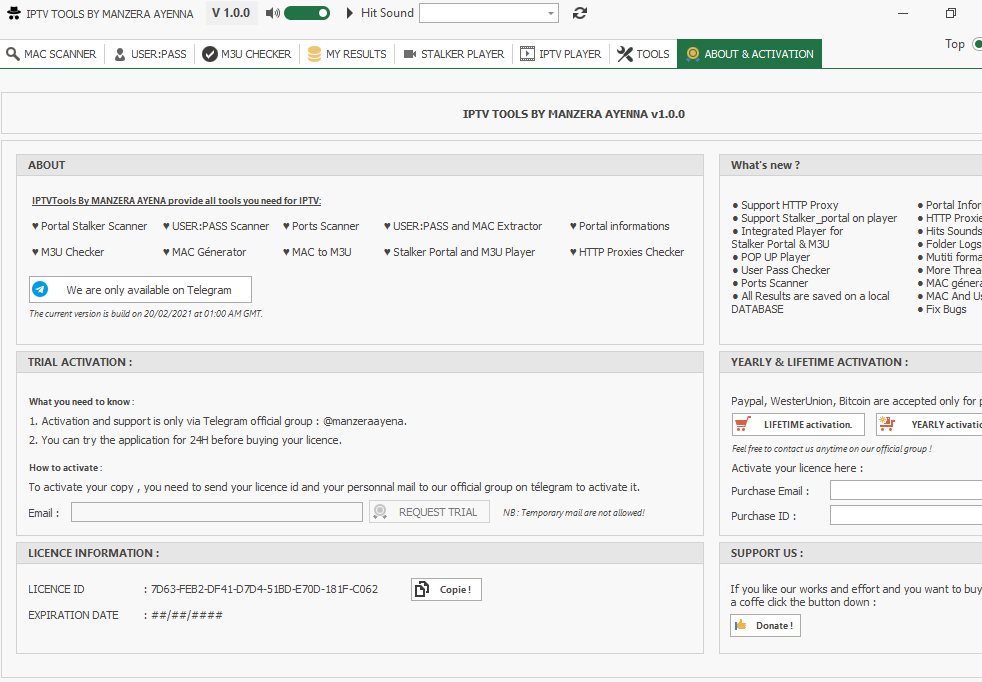982x682 pixels.
Task: Click the Donate! button
Action: tap(765, 625)
